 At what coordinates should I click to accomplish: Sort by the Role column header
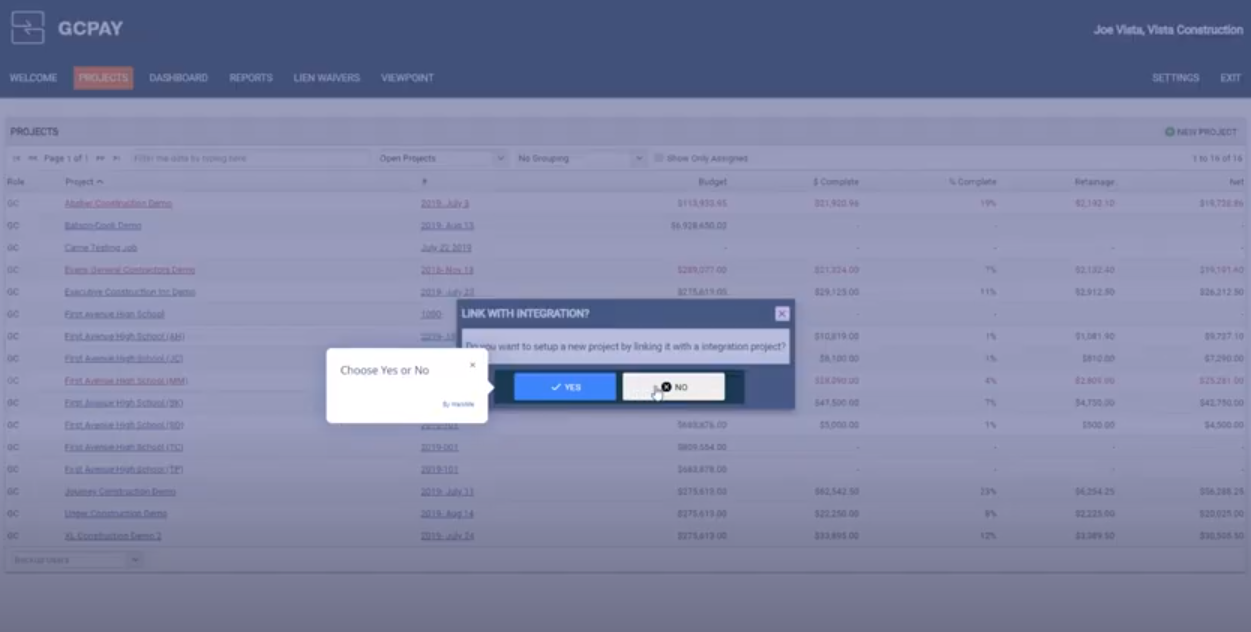point(15,182)
